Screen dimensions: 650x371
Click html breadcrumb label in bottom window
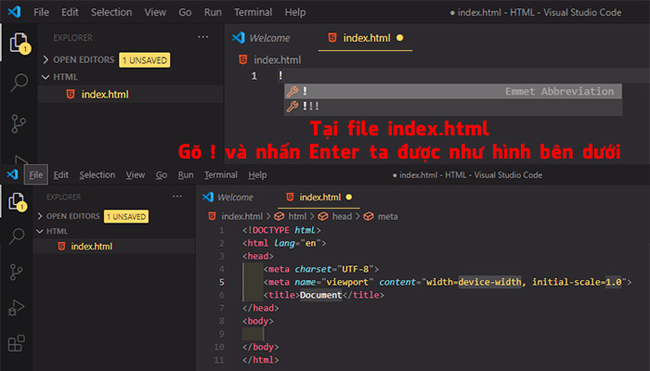pyautogui.click(x=297, y=216)
